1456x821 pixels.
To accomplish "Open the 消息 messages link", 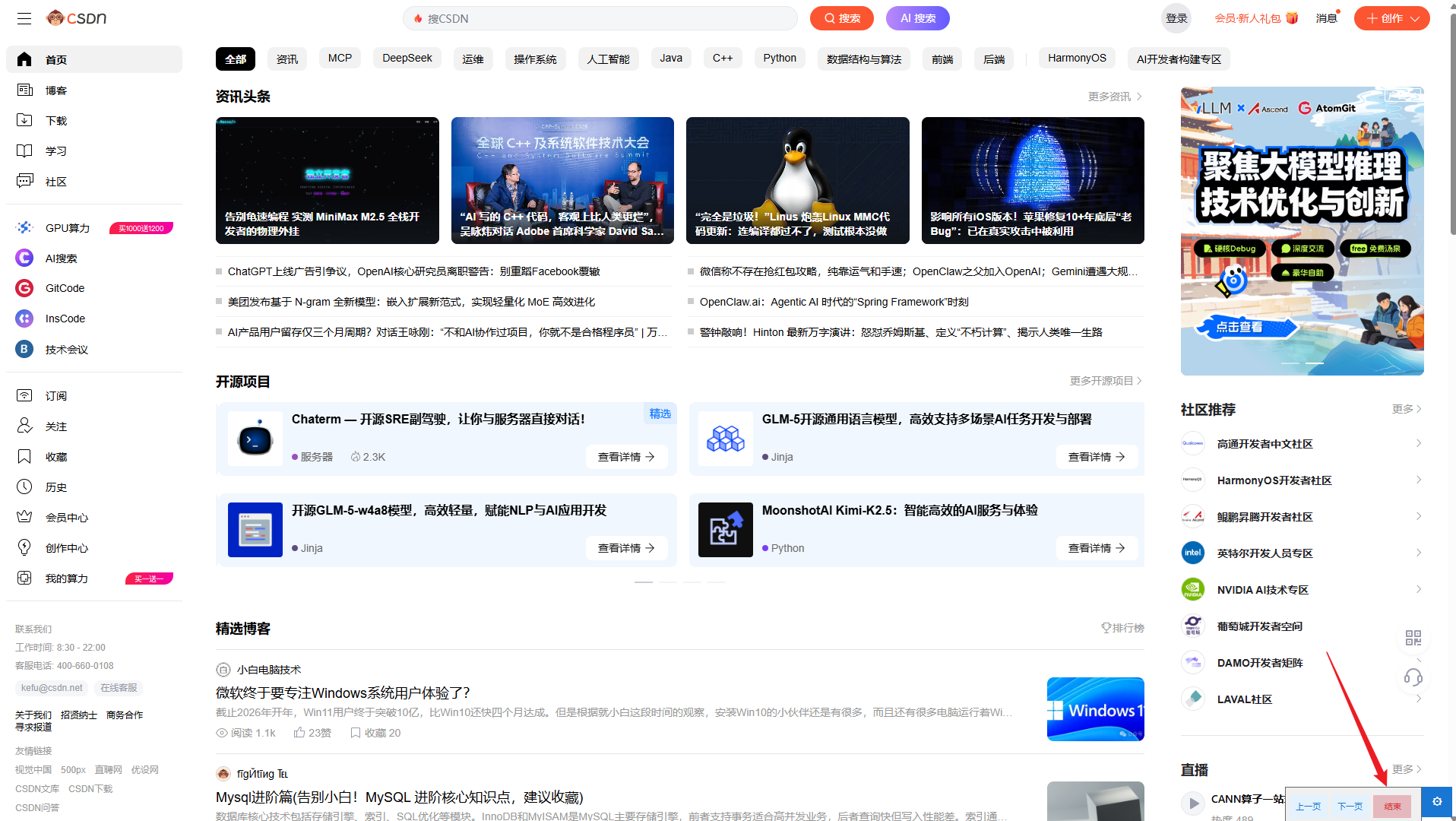I will pyautogui.click(x=1327, y=18).
